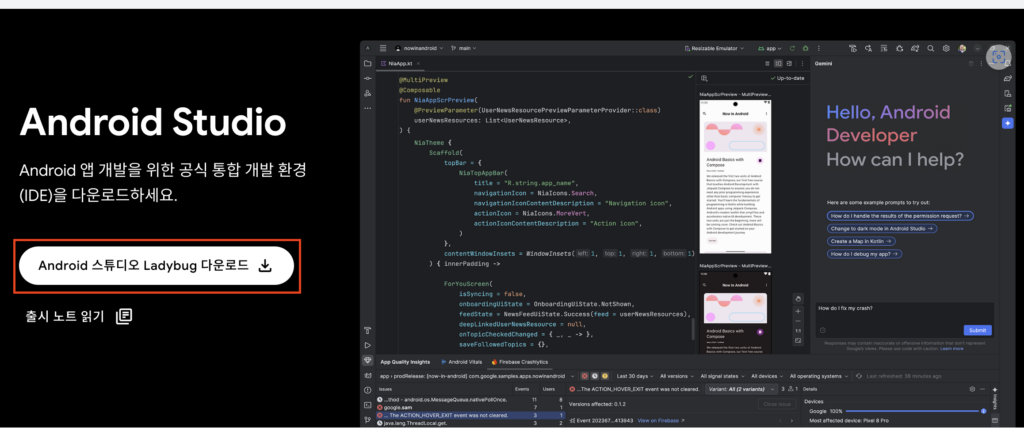Click the Search Everywhere magnifier icon

(x=931, y=48)
